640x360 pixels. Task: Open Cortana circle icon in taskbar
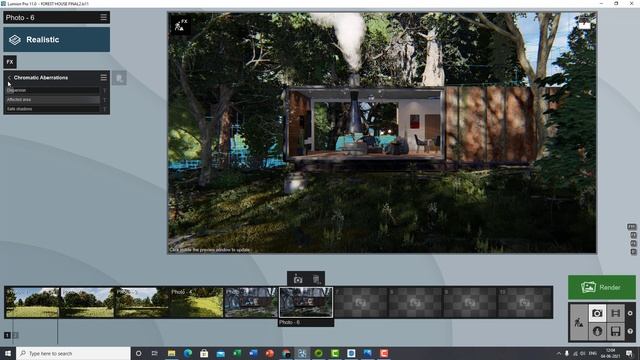coord(138,353)
